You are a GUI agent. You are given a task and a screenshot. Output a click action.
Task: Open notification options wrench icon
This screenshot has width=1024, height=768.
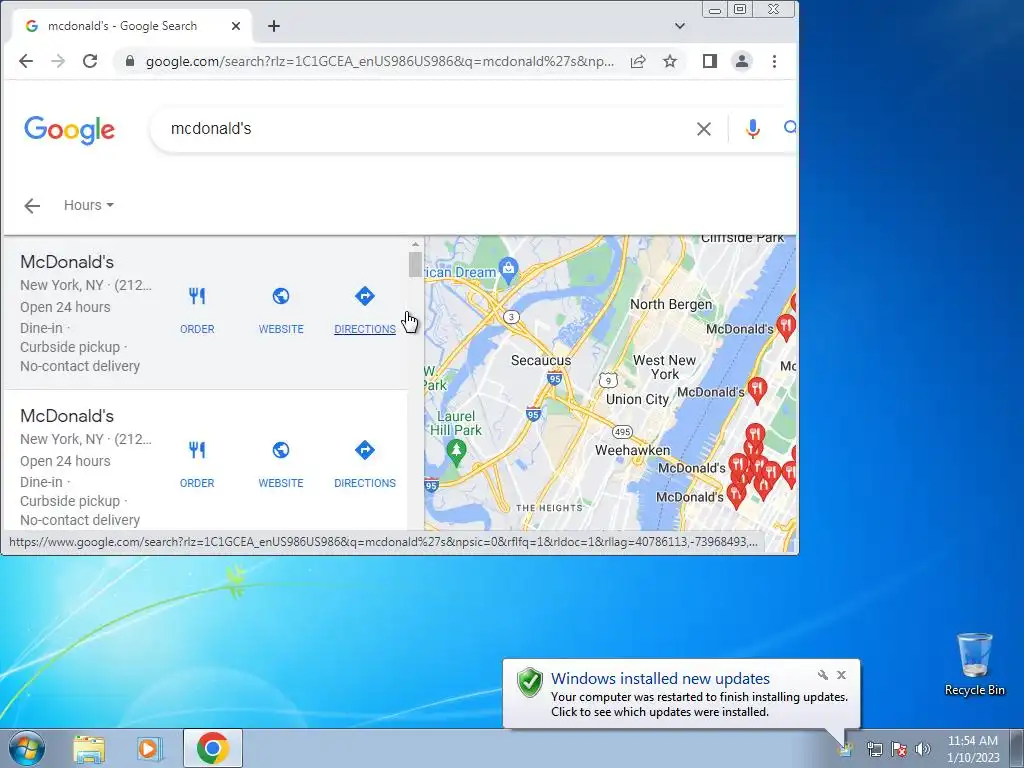pyautogui.click(x=823, y=675)
